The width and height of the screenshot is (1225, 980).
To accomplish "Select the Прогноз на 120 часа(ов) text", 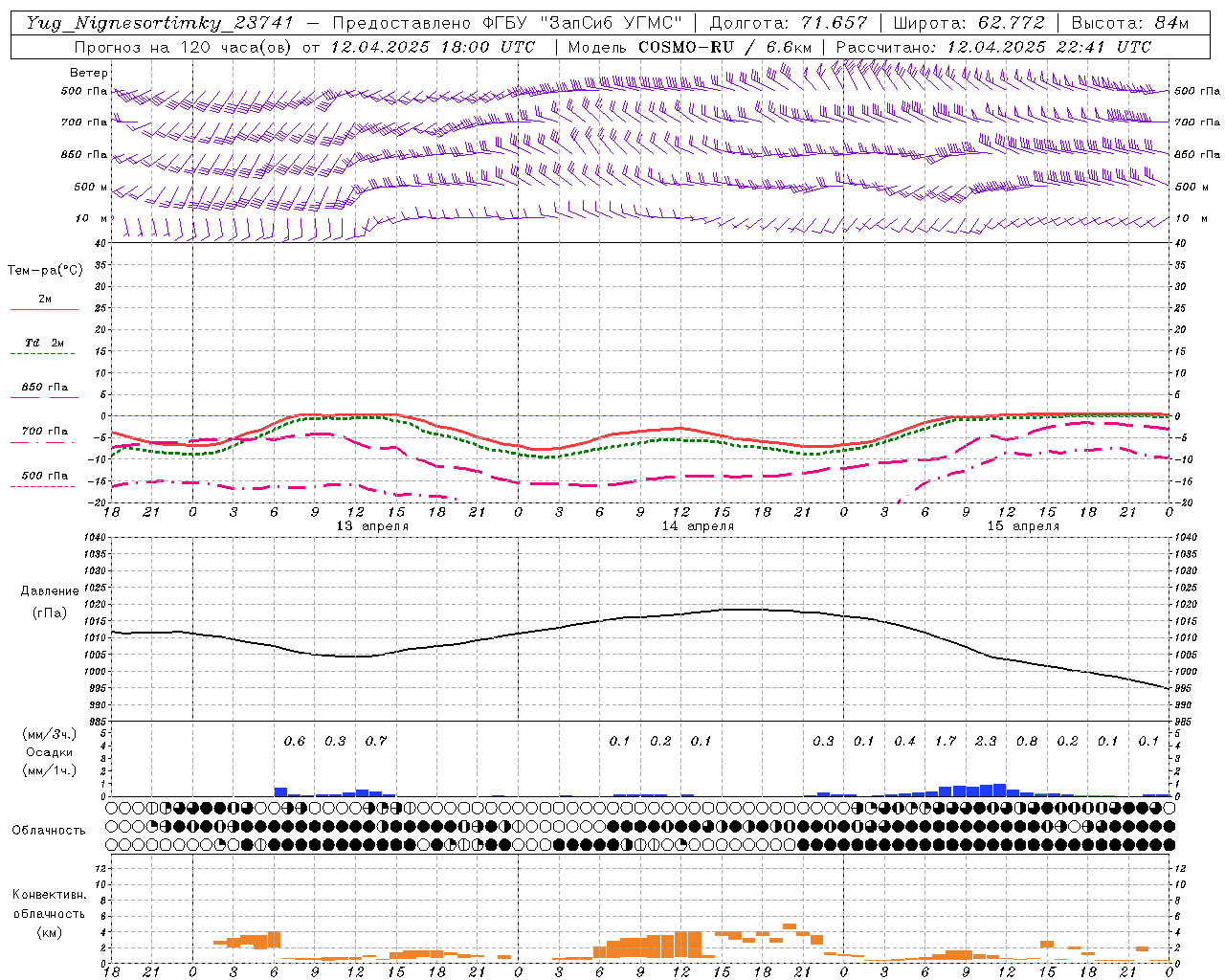I will tap(185, 47).
